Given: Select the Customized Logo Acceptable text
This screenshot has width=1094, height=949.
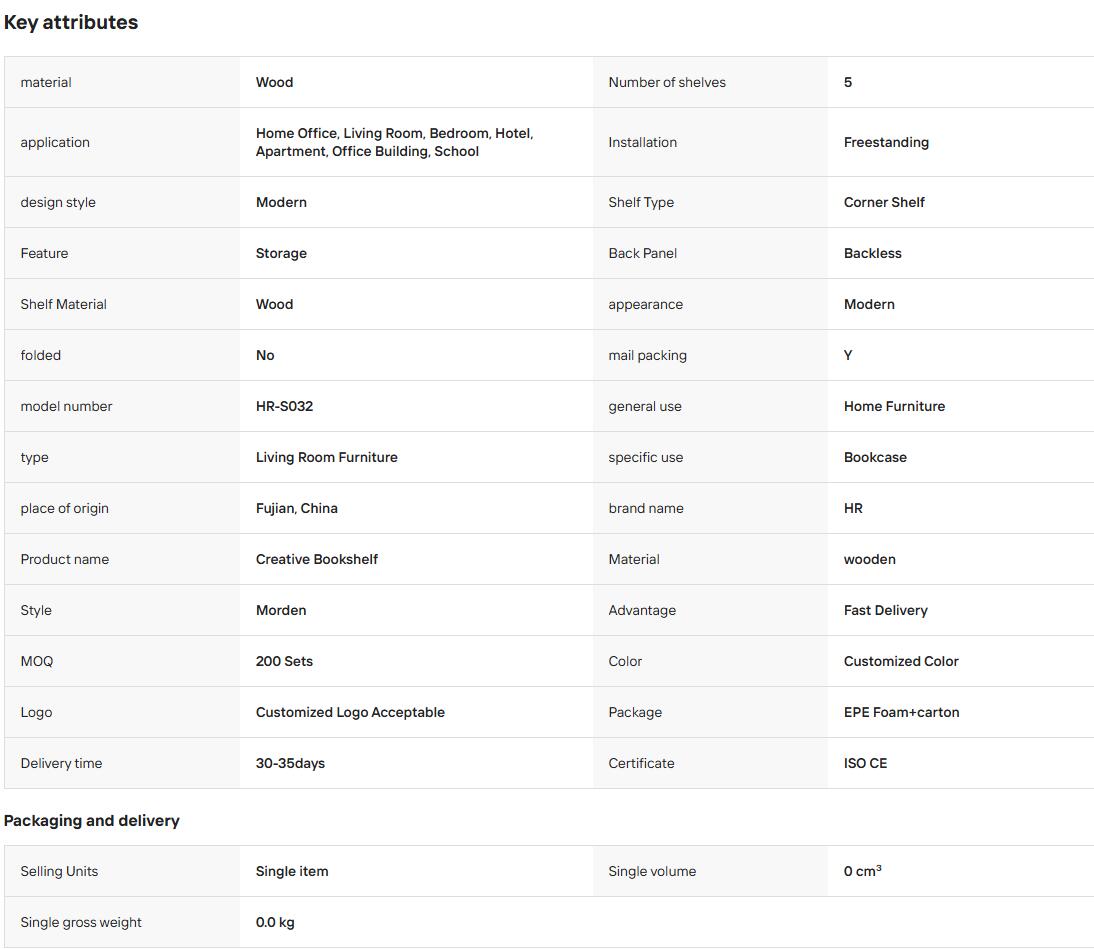Looking at the screenshot, I should pyautogui.click(x=350, y=712).
